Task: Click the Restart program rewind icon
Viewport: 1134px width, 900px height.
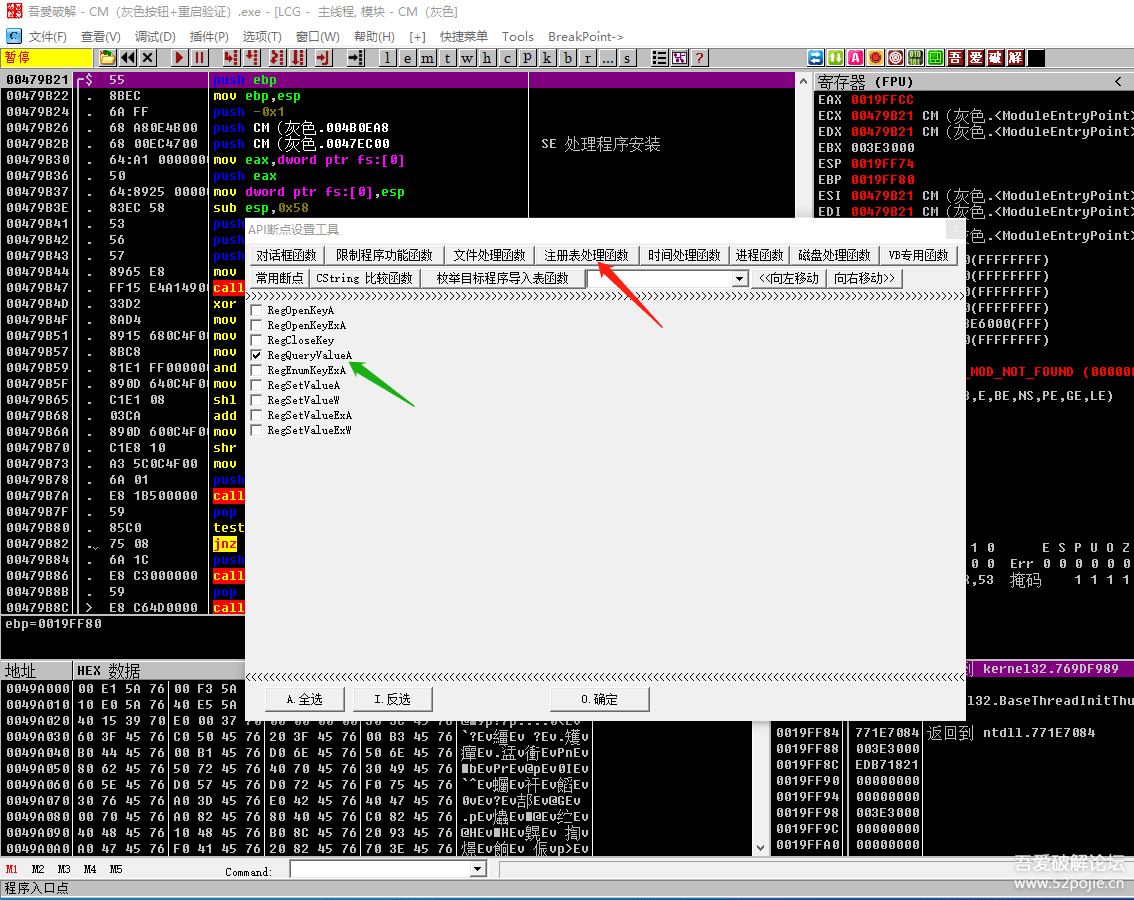Action: [x=128, y=58]
